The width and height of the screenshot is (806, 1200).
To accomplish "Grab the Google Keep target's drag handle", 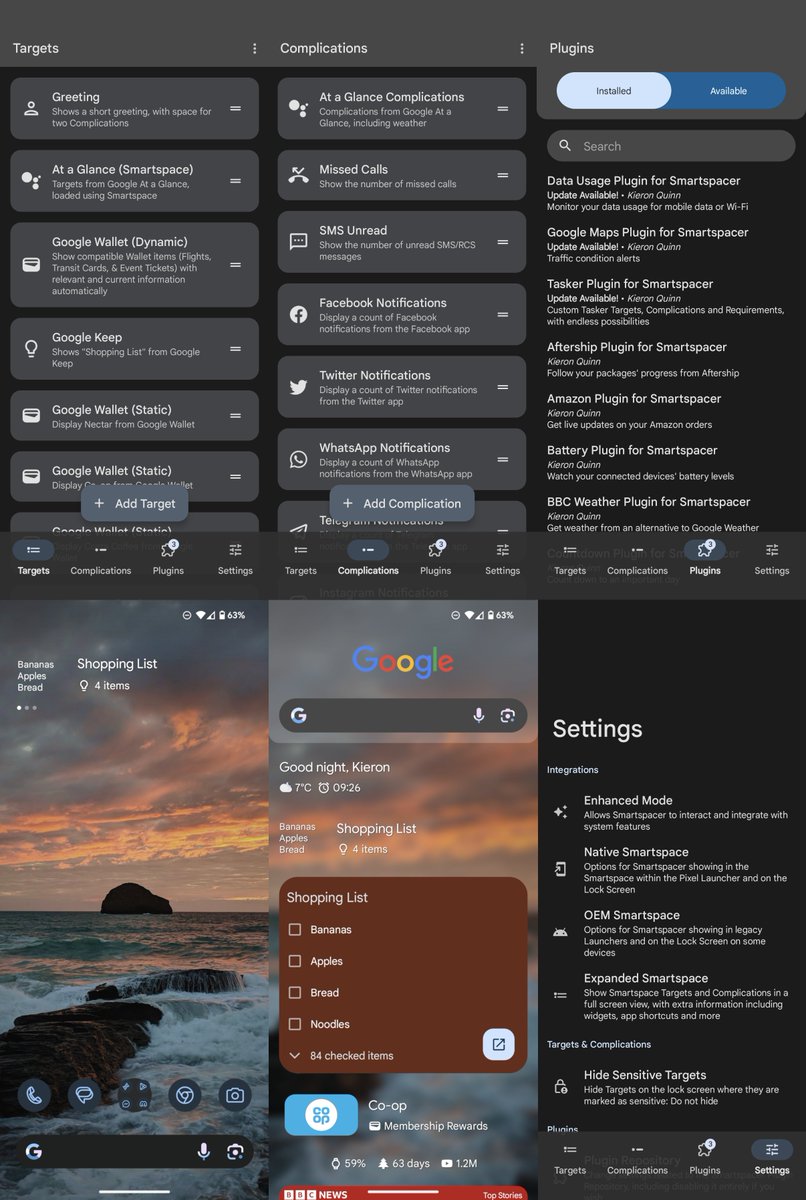I will [x=235, y=349].
